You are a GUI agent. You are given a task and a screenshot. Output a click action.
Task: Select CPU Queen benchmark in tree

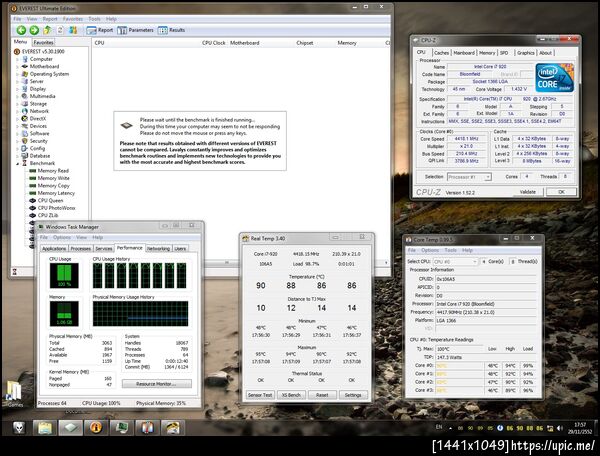[x=50, y=200]
